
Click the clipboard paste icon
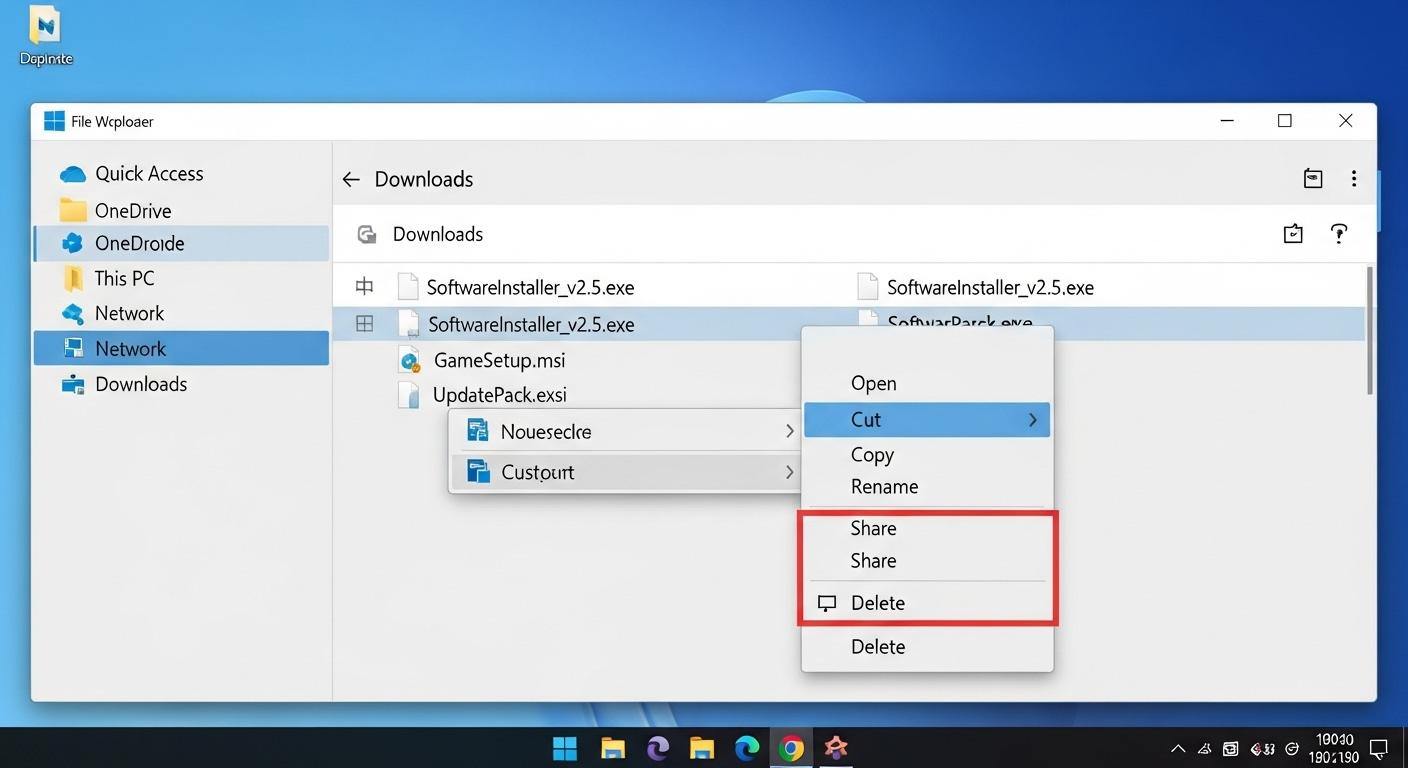pos(1292,233)
